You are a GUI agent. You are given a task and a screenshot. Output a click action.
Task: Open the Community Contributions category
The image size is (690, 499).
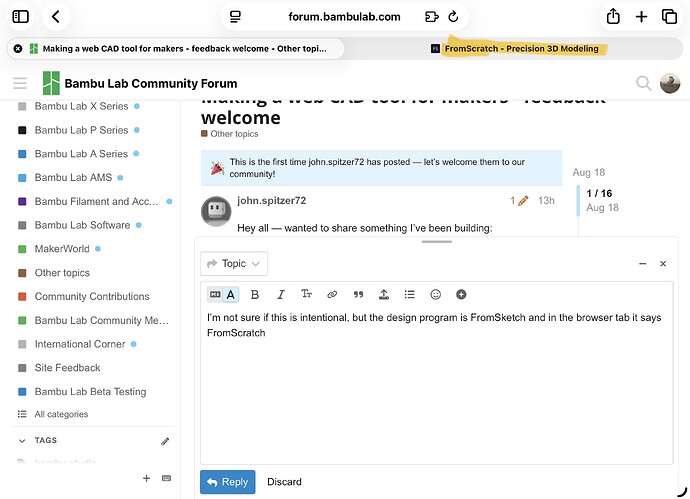click(x=92, y=297)
